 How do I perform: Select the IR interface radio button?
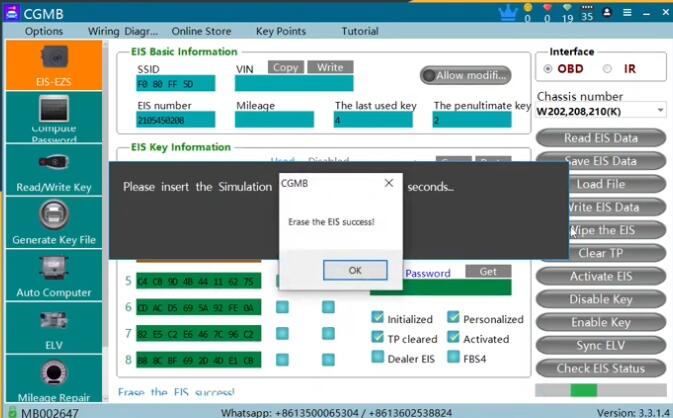click(607, 69)
